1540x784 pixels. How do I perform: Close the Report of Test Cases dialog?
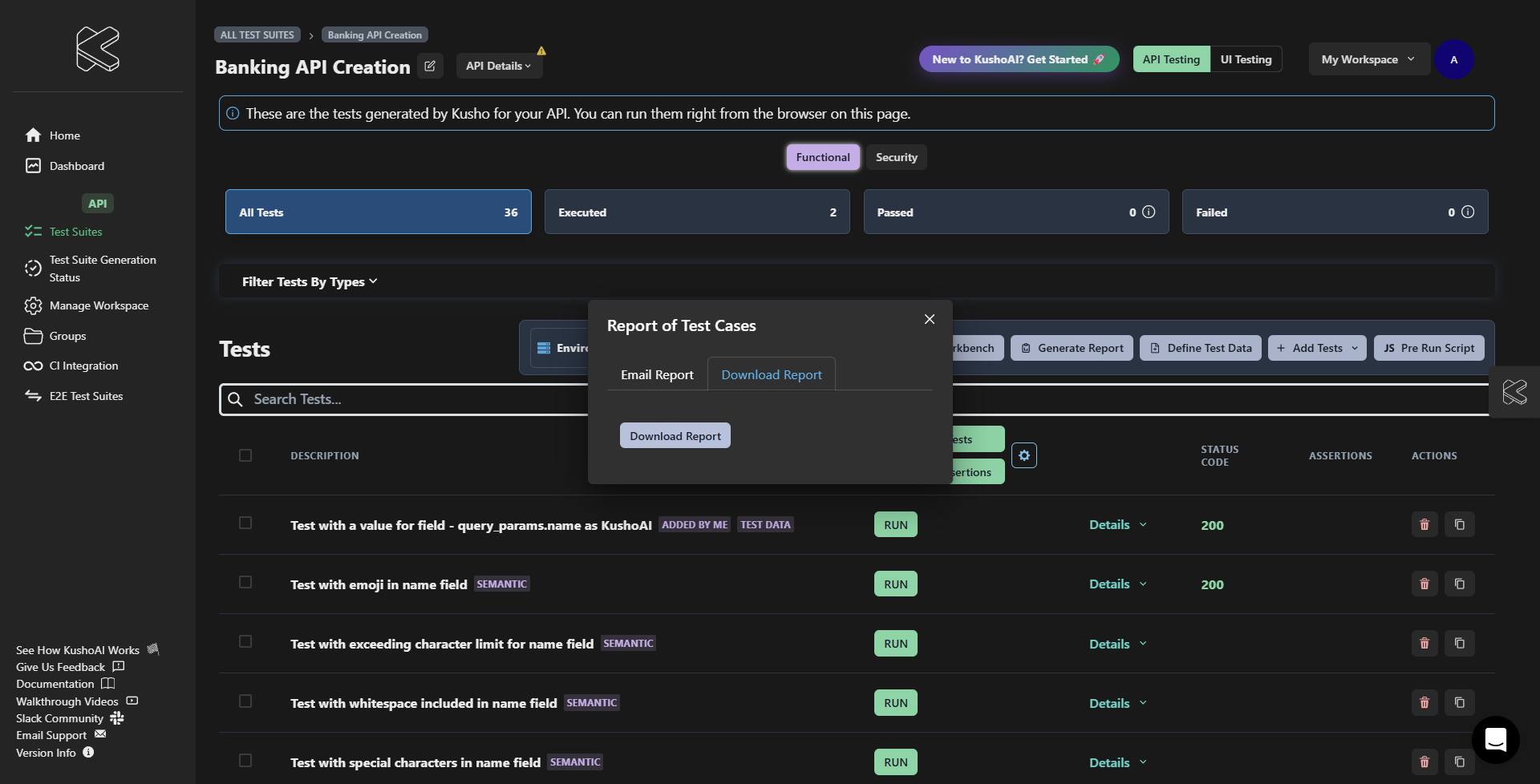930,319
